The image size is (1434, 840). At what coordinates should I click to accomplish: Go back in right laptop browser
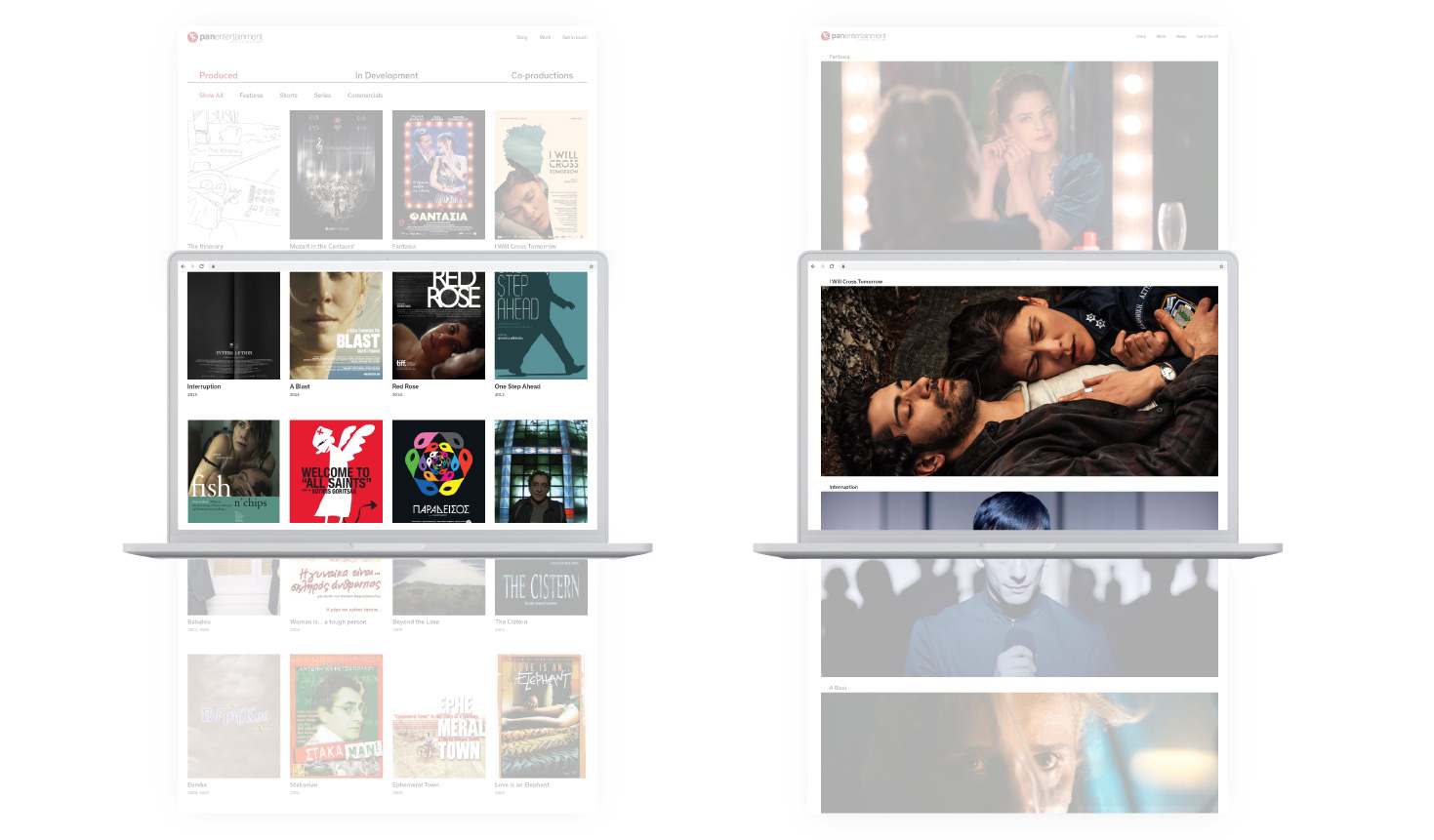point(813,266)
